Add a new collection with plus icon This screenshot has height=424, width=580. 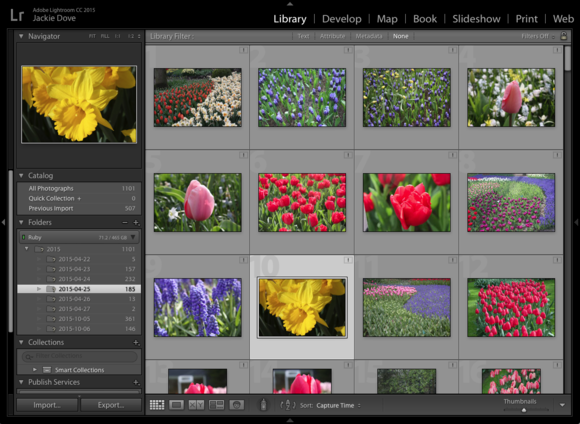point(136,342)
